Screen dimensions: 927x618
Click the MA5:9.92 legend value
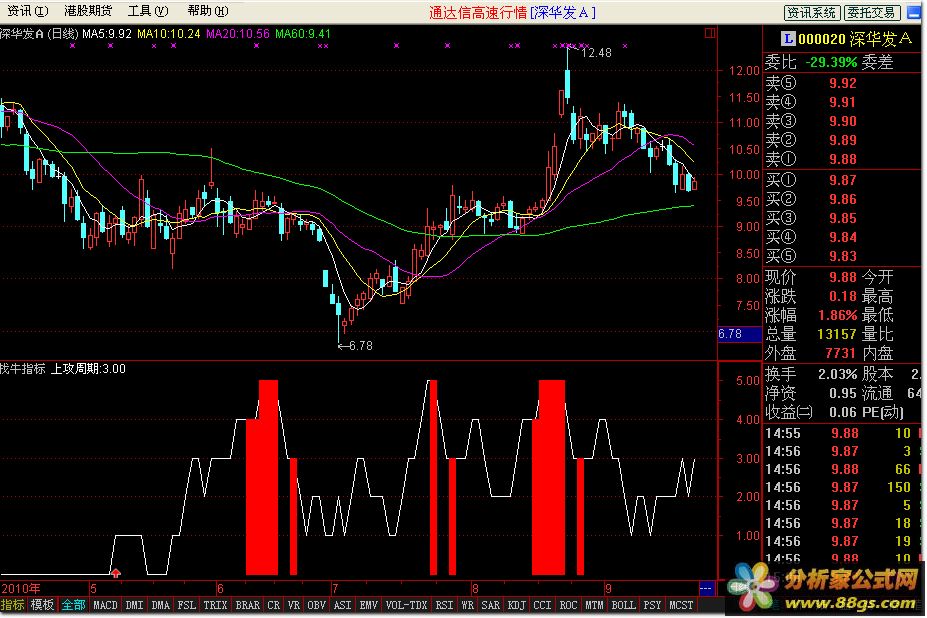coord(106,34)
